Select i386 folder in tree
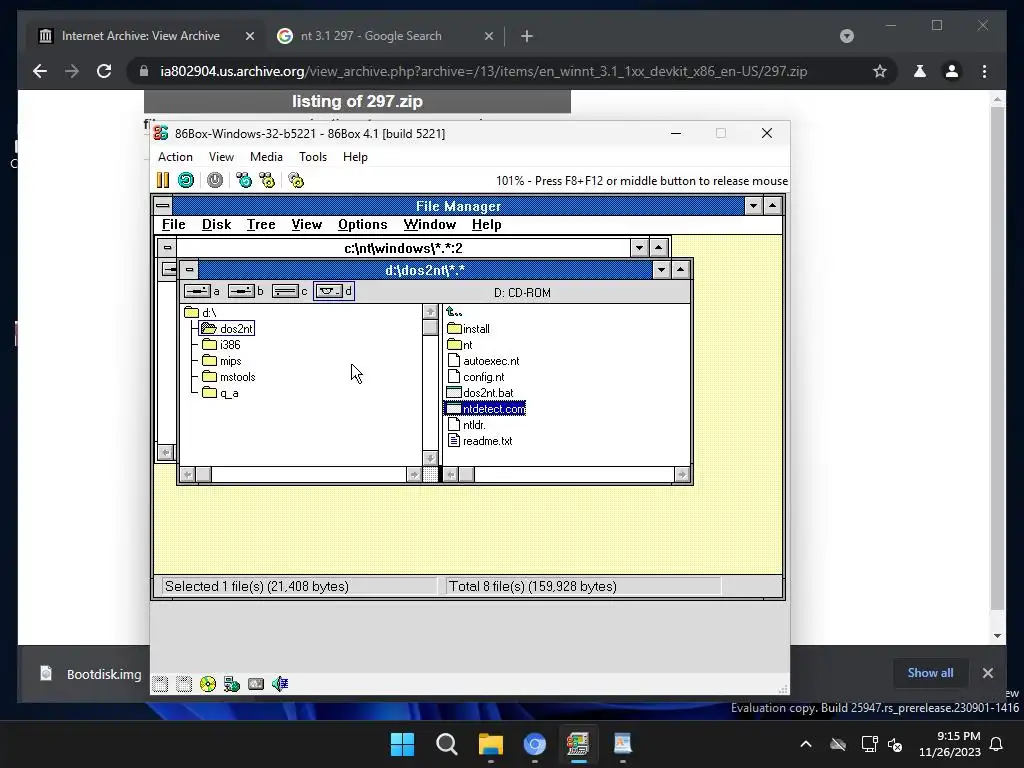Image resolution: width=1024 pixels, height=768 pixels. coord(221,345)
